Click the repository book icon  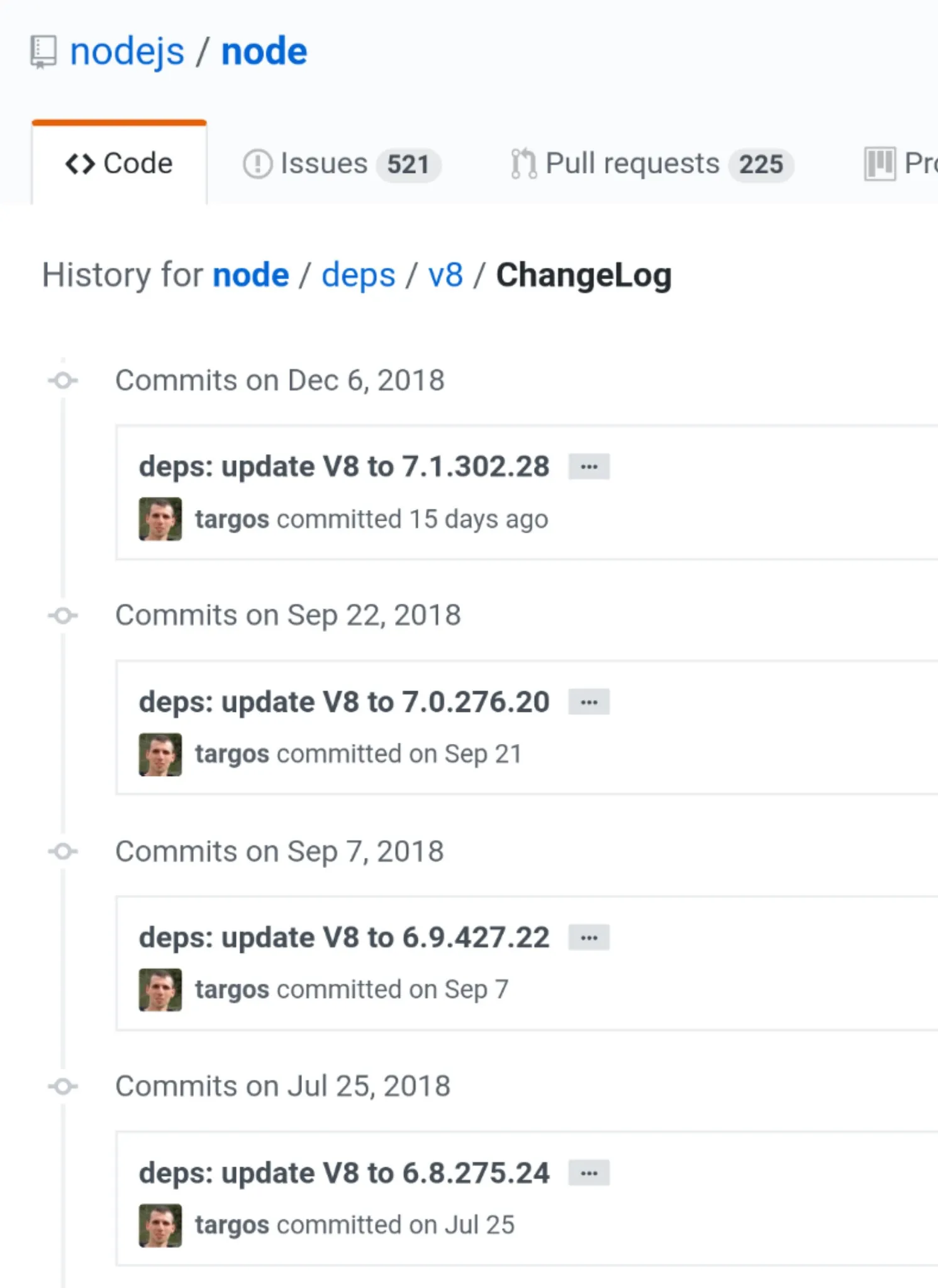point(43,52)
